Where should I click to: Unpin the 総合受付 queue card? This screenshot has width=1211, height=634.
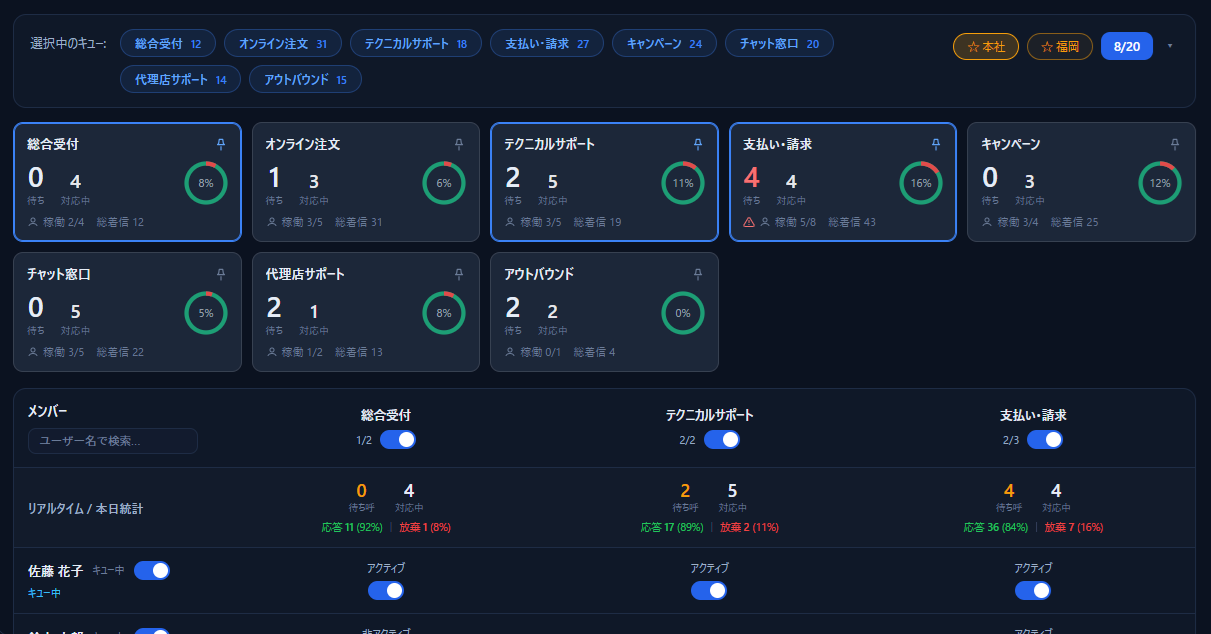[x=221, y=144]
